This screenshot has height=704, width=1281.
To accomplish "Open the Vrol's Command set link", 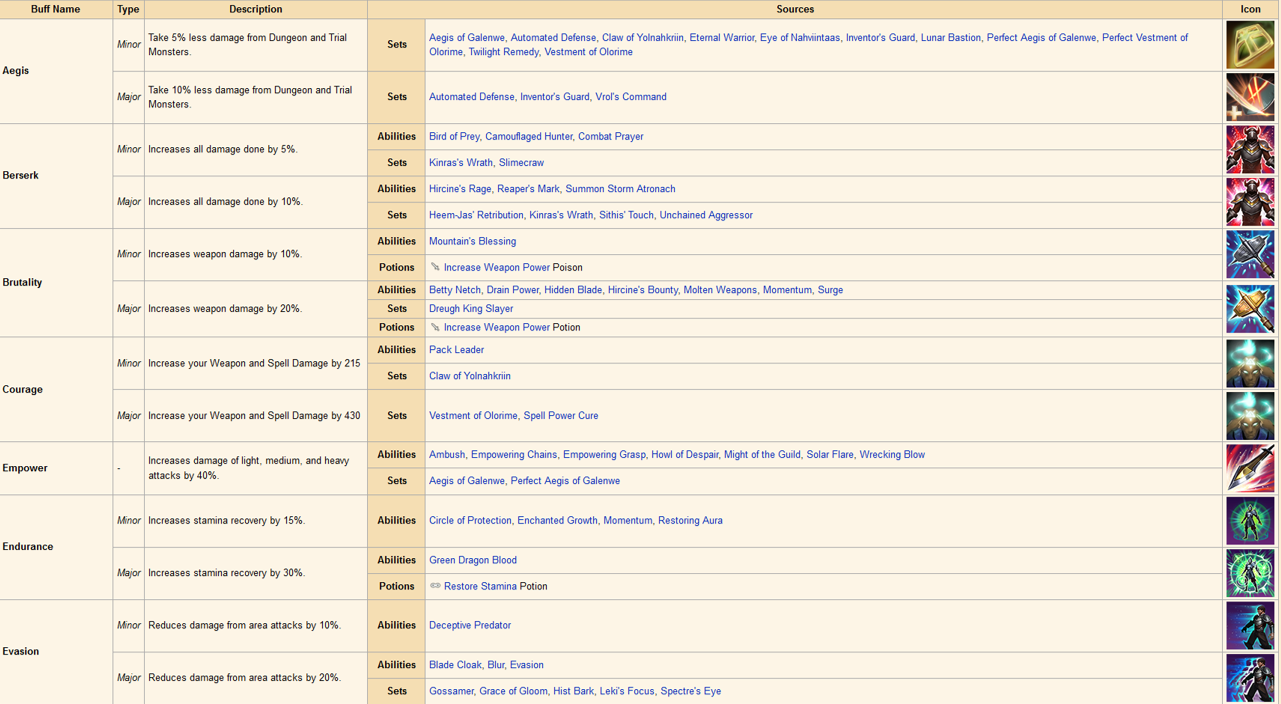I will (x=631, y=97).
